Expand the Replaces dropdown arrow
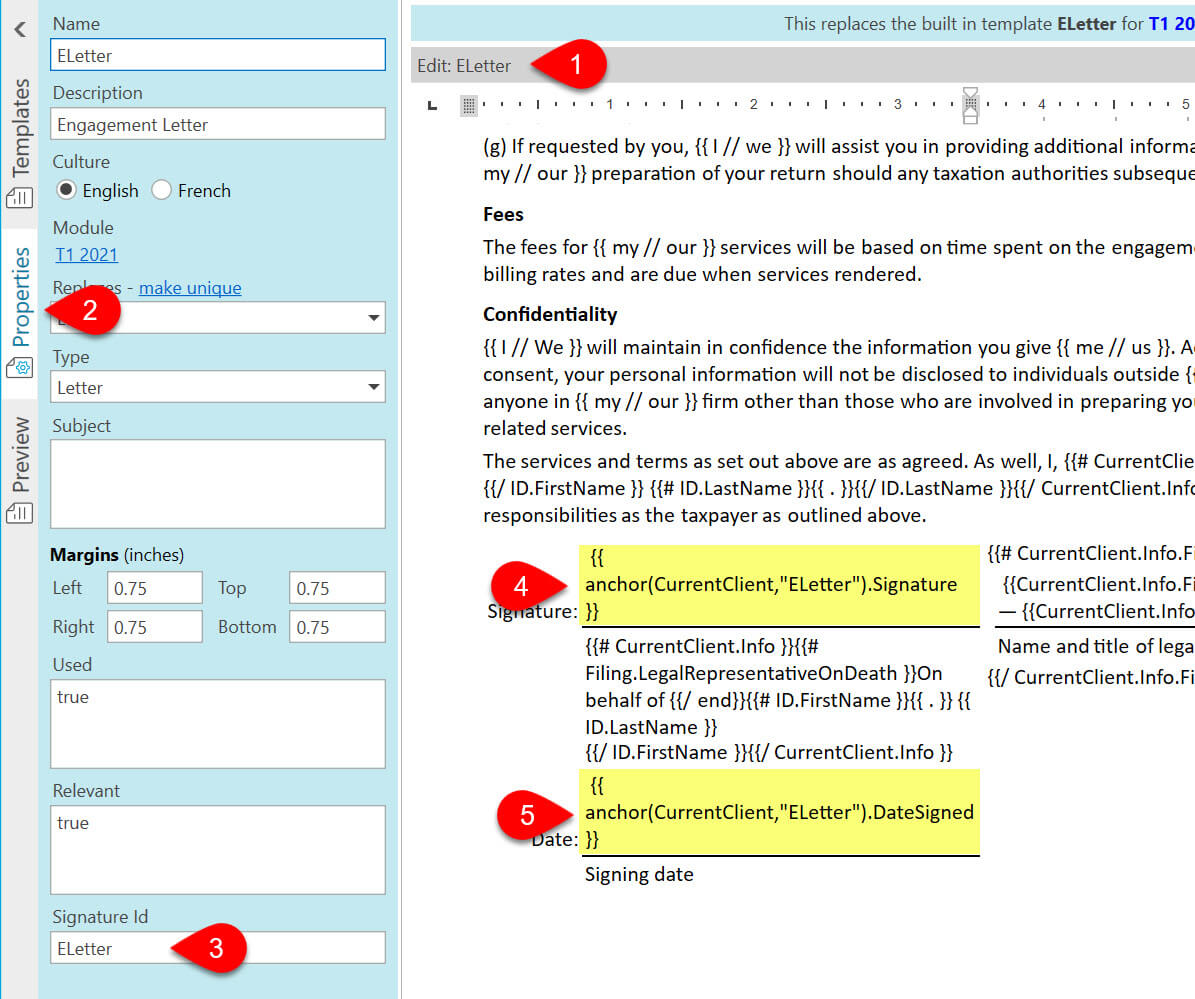This screenshot has height=999, width=1195. click(x=373, y=318)
